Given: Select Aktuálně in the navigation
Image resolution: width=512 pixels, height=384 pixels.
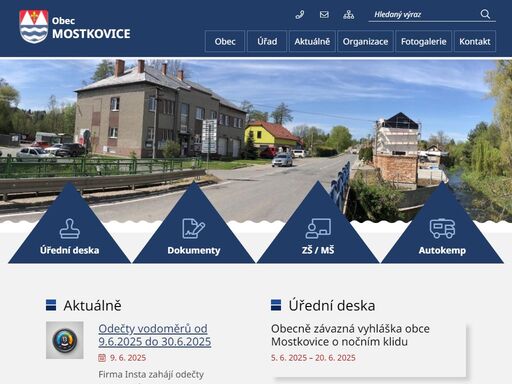Looking at the screenshot, I should tap(312, 41).
